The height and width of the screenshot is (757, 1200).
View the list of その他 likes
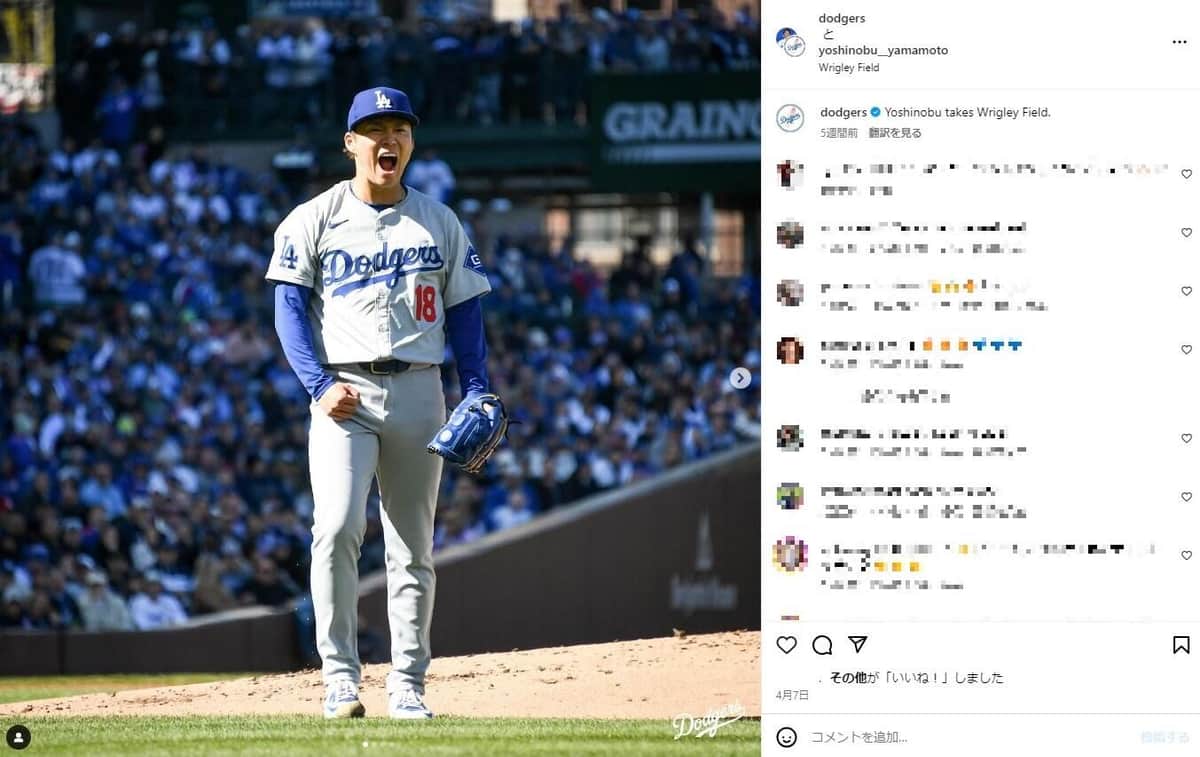[847, 677]
